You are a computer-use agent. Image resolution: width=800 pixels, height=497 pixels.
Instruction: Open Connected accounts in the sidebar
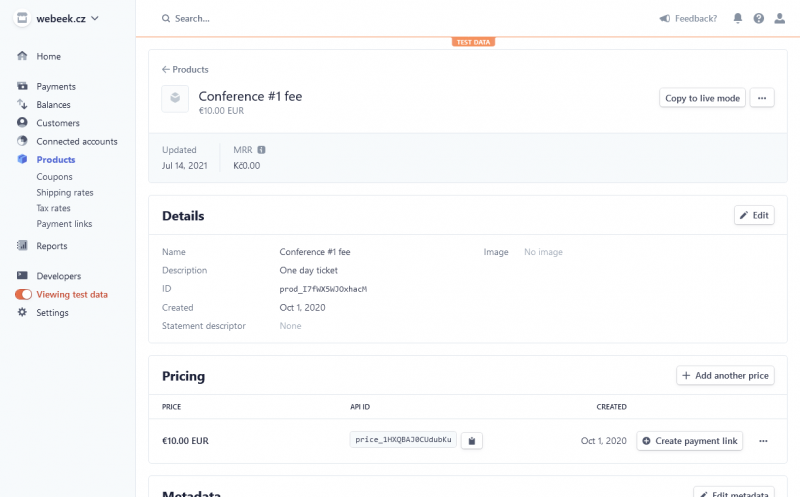pos(77,141)
